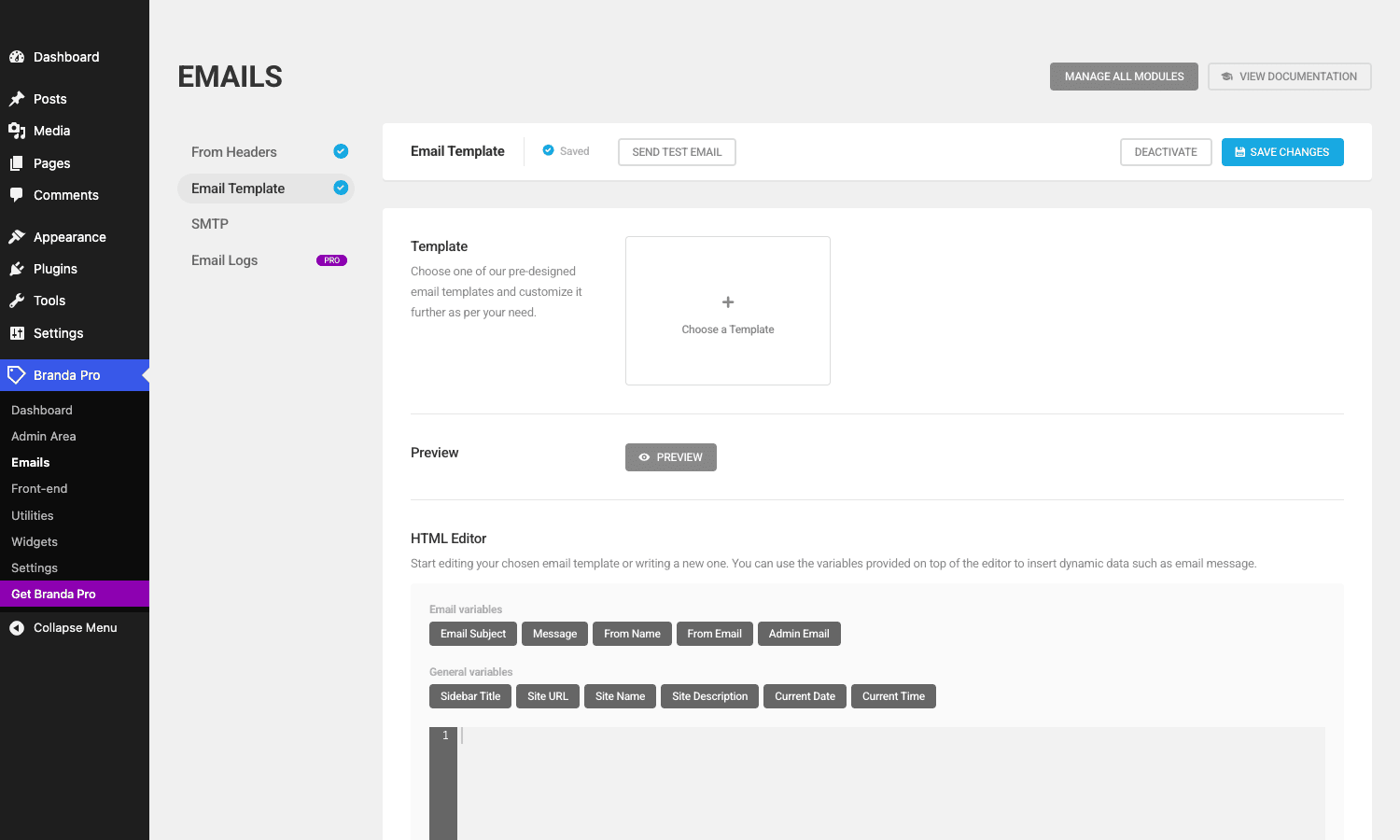
Task: Insert the Site Description variable
Action: (x=710, y=696)
